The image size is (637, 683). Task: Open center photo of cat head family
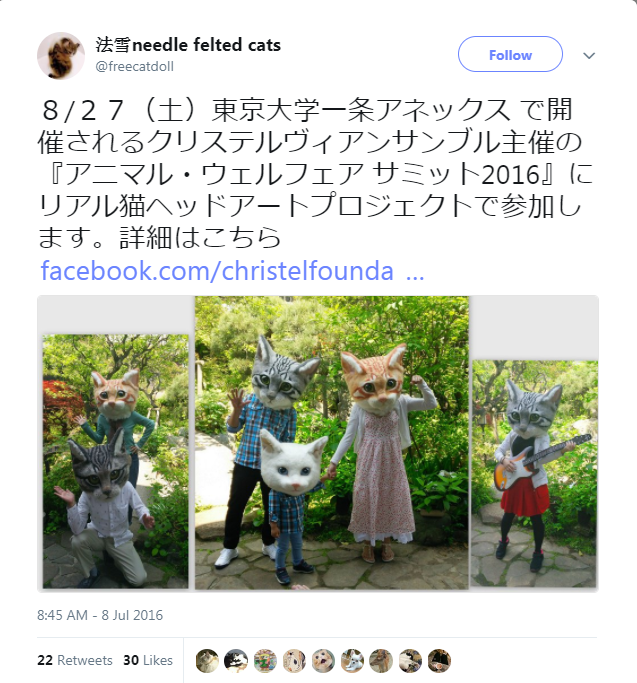tap(332, 443)
